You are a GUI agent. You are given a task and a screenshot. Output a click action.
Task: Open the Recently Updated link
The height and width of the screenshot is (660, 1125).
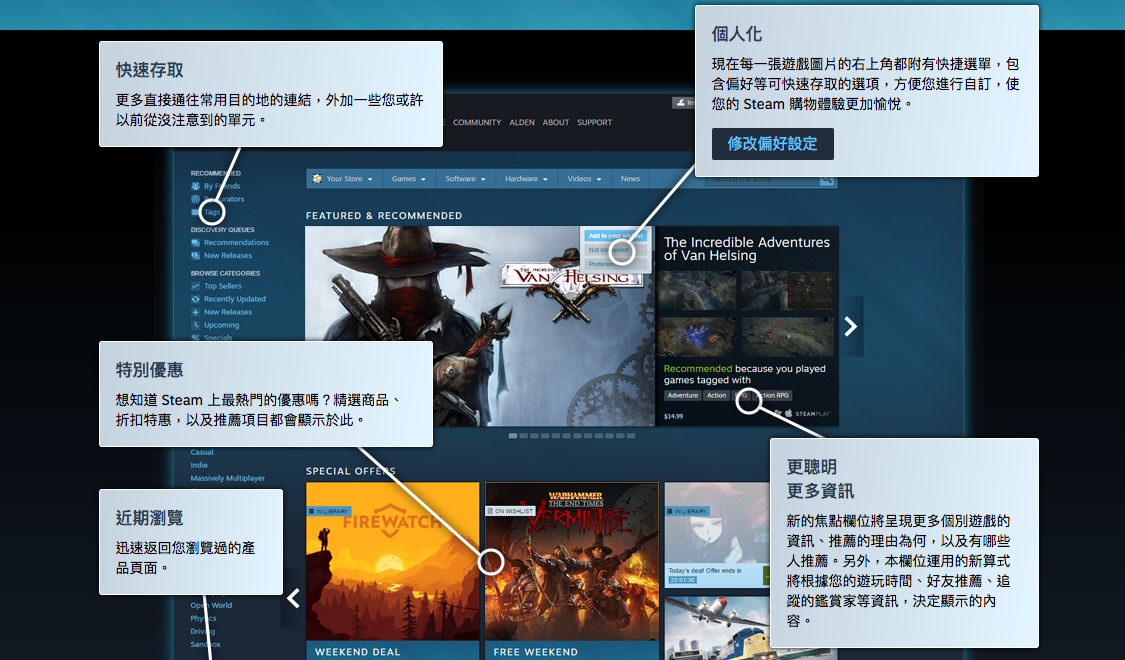[235, 298]
